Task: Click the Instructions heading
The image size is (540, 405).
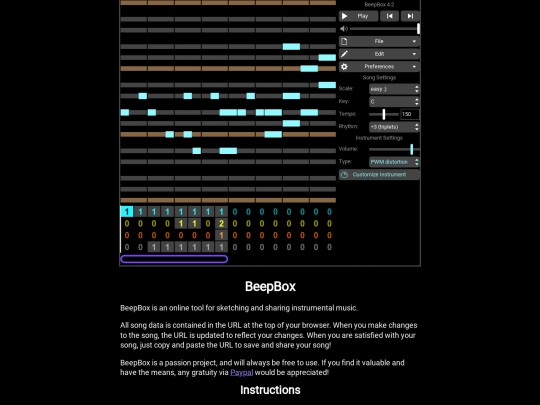Action: point(270,390)
